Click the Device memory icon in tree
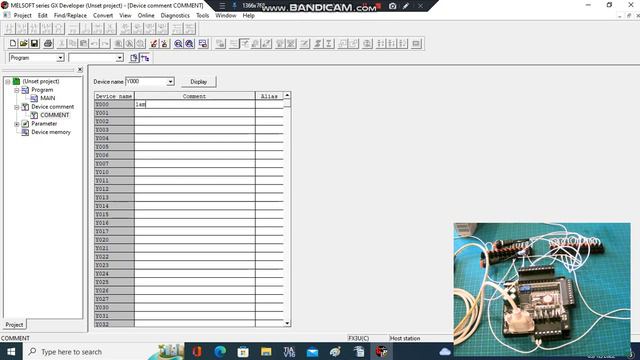 coord(25,132)
